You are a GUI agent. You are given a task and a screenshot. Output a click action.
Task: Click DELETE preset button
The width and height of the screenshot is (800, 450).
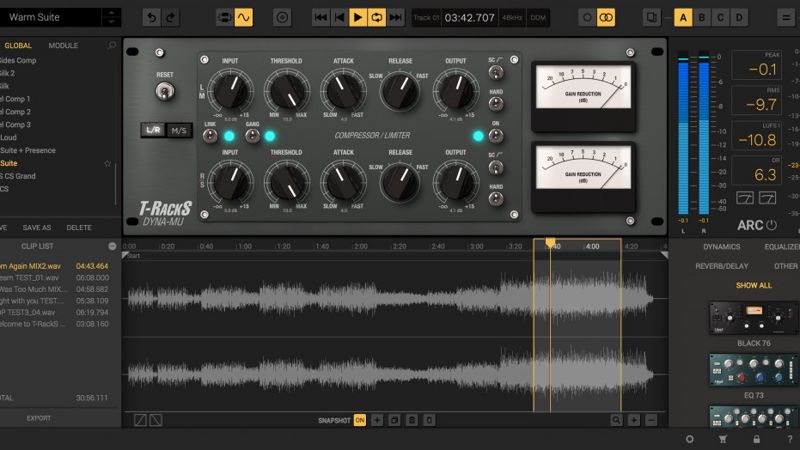click(79, 228)
